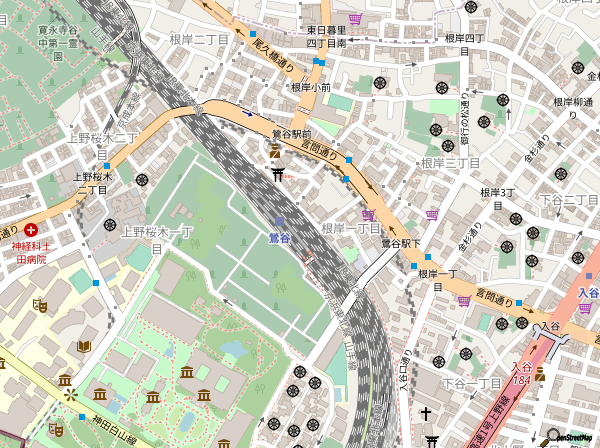Click the blue 入谷 station label
The width and height of the screenshot is (600, 448).
click(588, 291)
